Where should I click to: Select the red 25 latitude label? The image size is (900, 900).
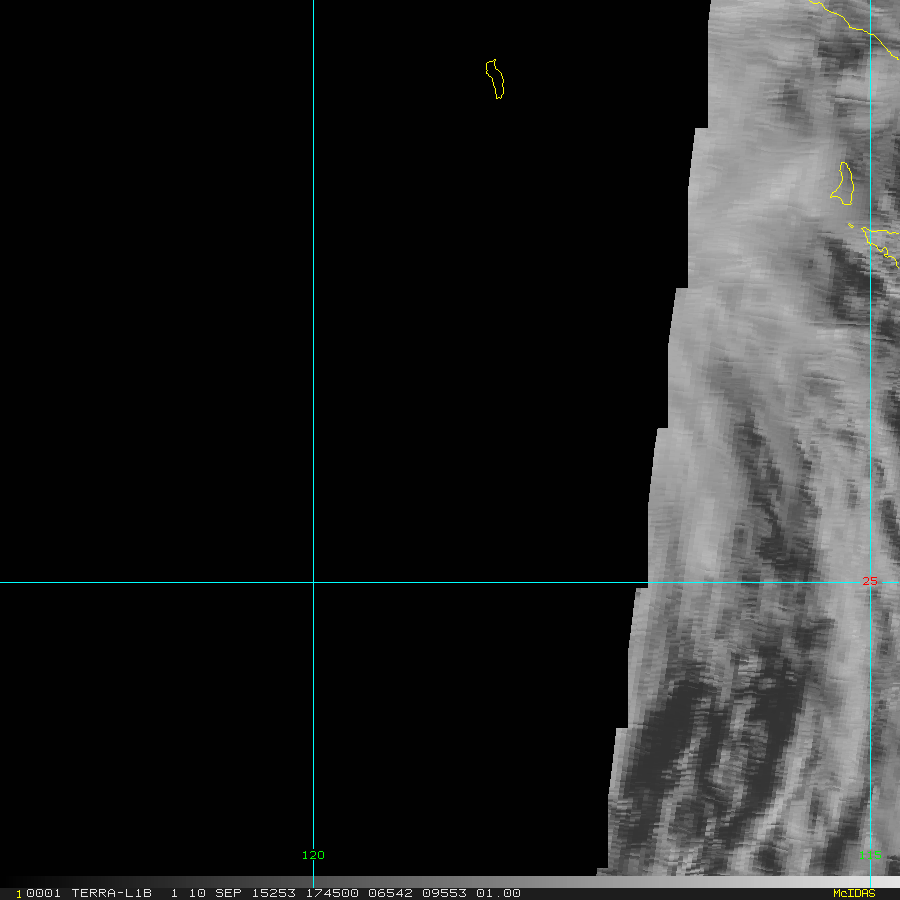(870, 581)
